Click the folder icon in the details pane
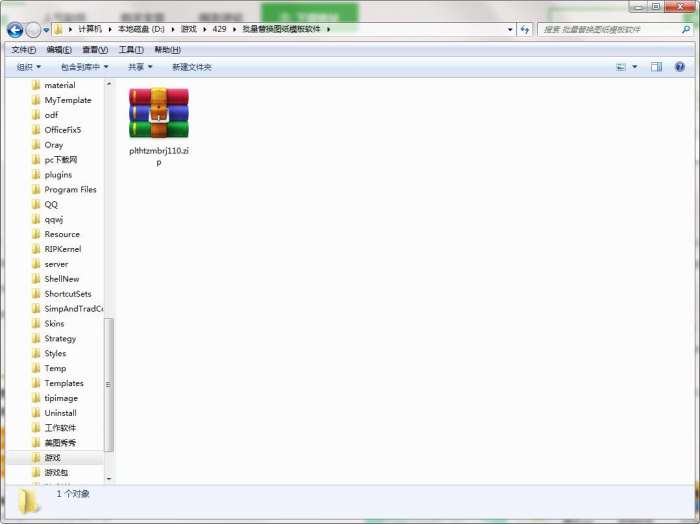 tap(29, 501)
